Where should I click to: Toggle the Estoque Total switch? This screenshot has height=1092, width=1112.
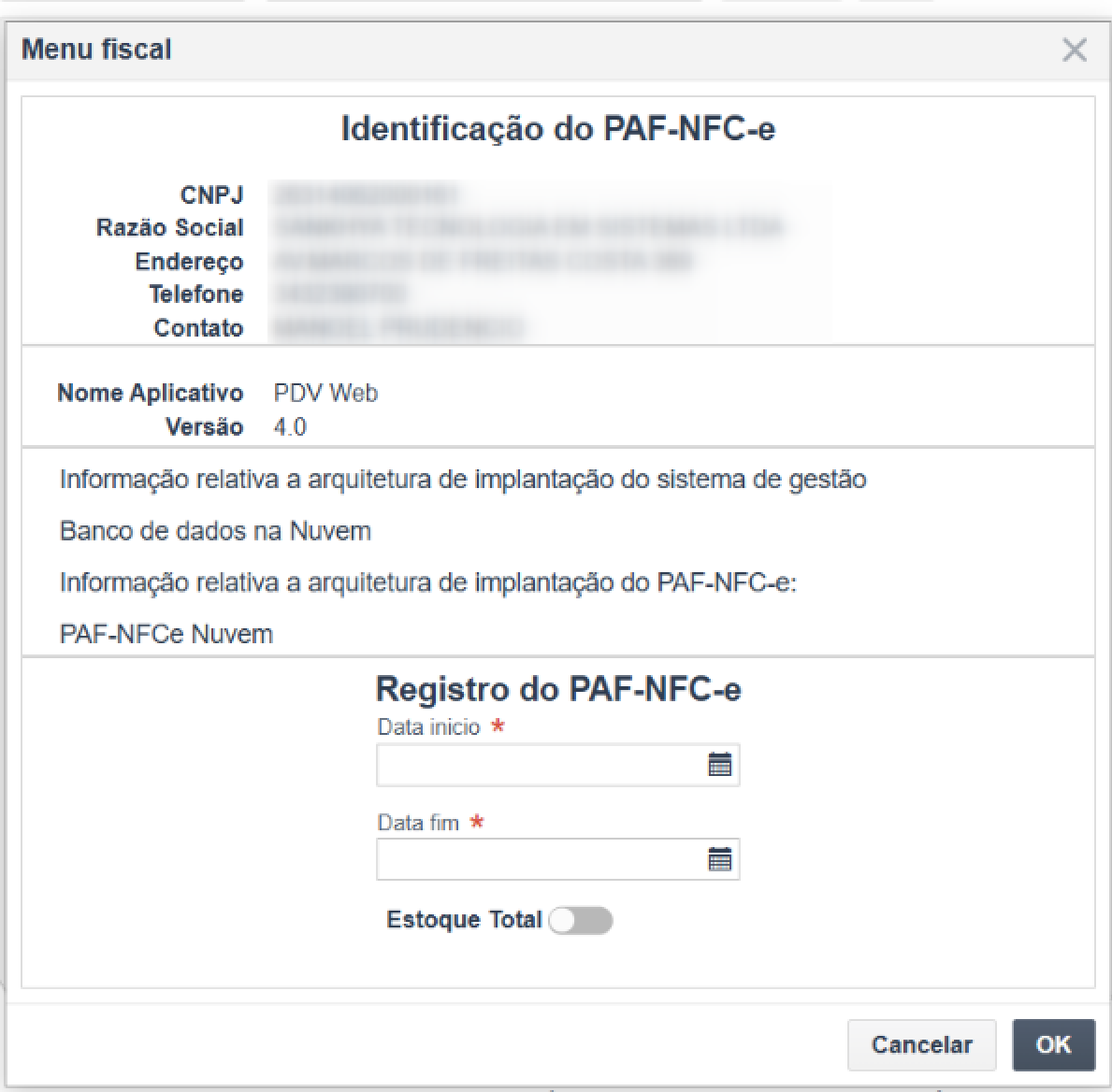point(581,921)
